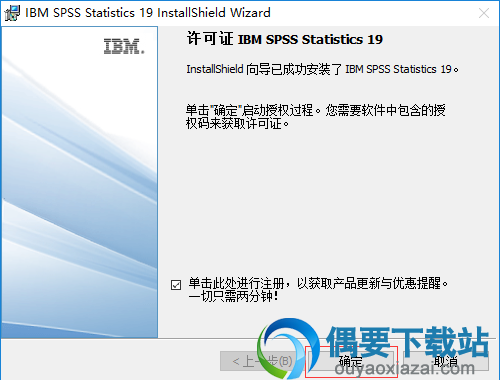Click the bold IBM SPSS Statistics 19 heading
The image size is (500, 380).
(310, 39)
